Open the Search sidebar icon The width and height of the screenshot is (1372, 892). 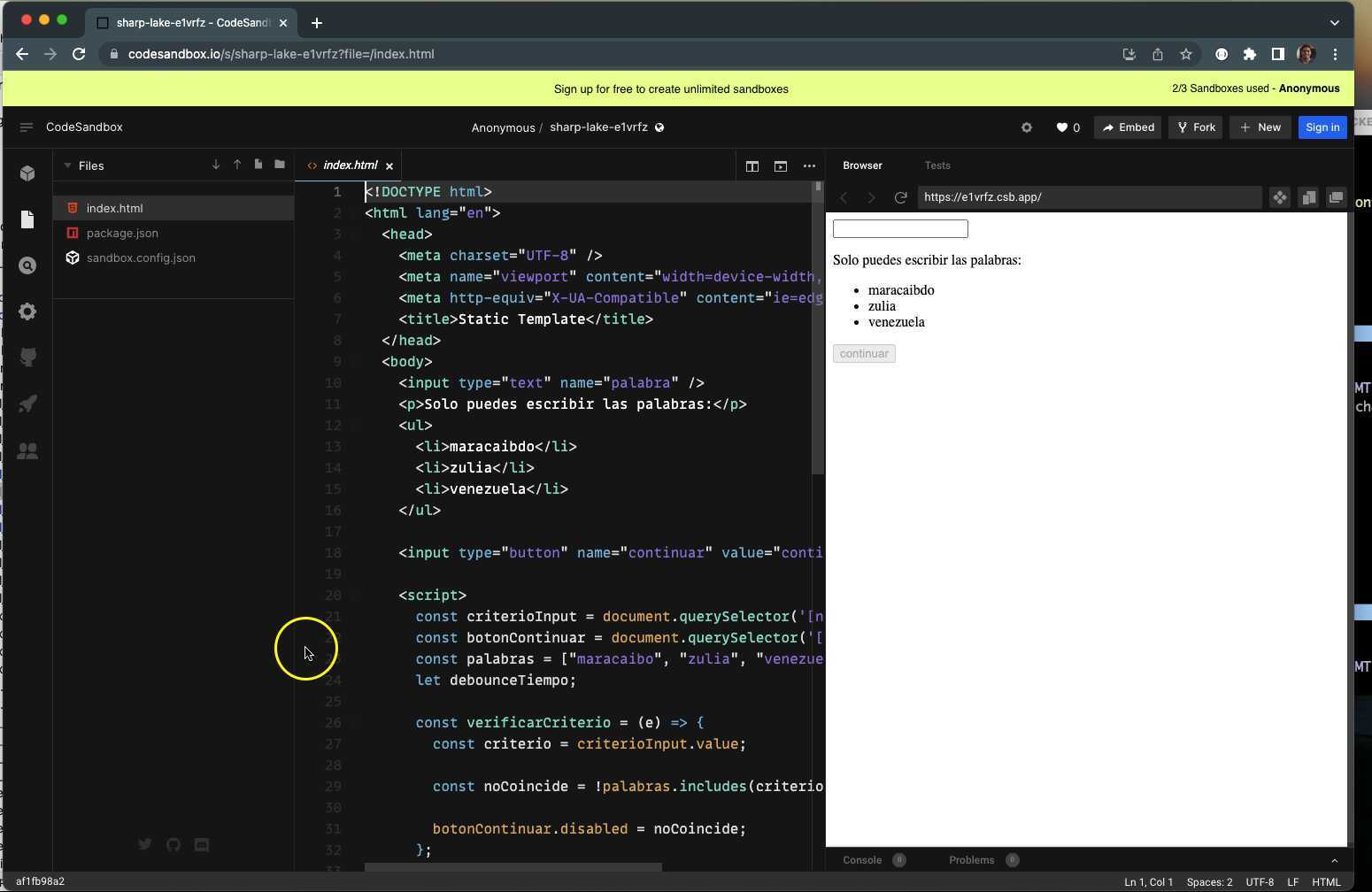27,265
